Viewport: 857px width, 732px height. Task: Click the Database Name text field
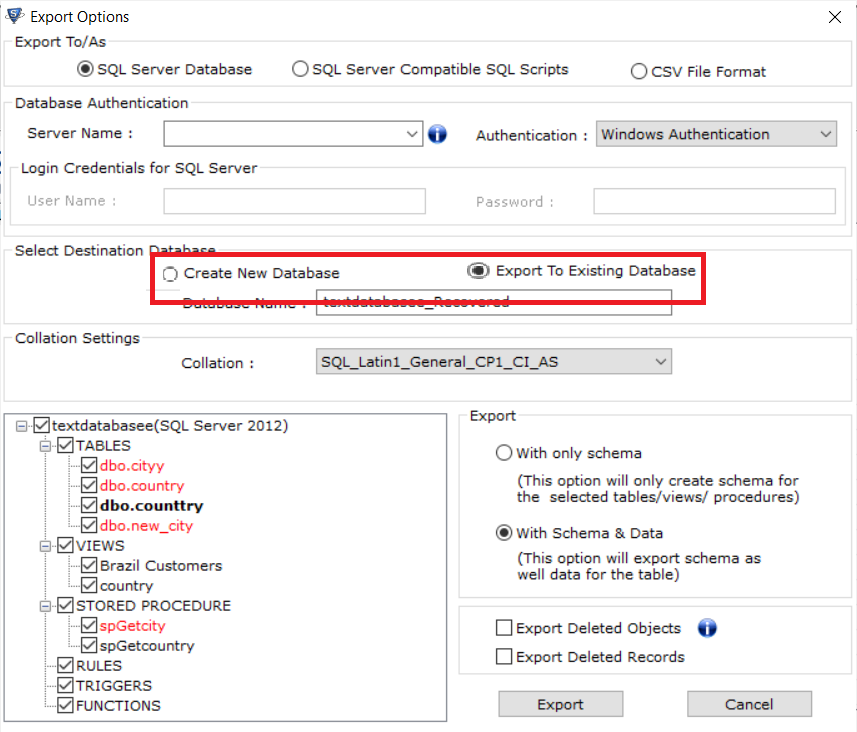tap(494, 302)
